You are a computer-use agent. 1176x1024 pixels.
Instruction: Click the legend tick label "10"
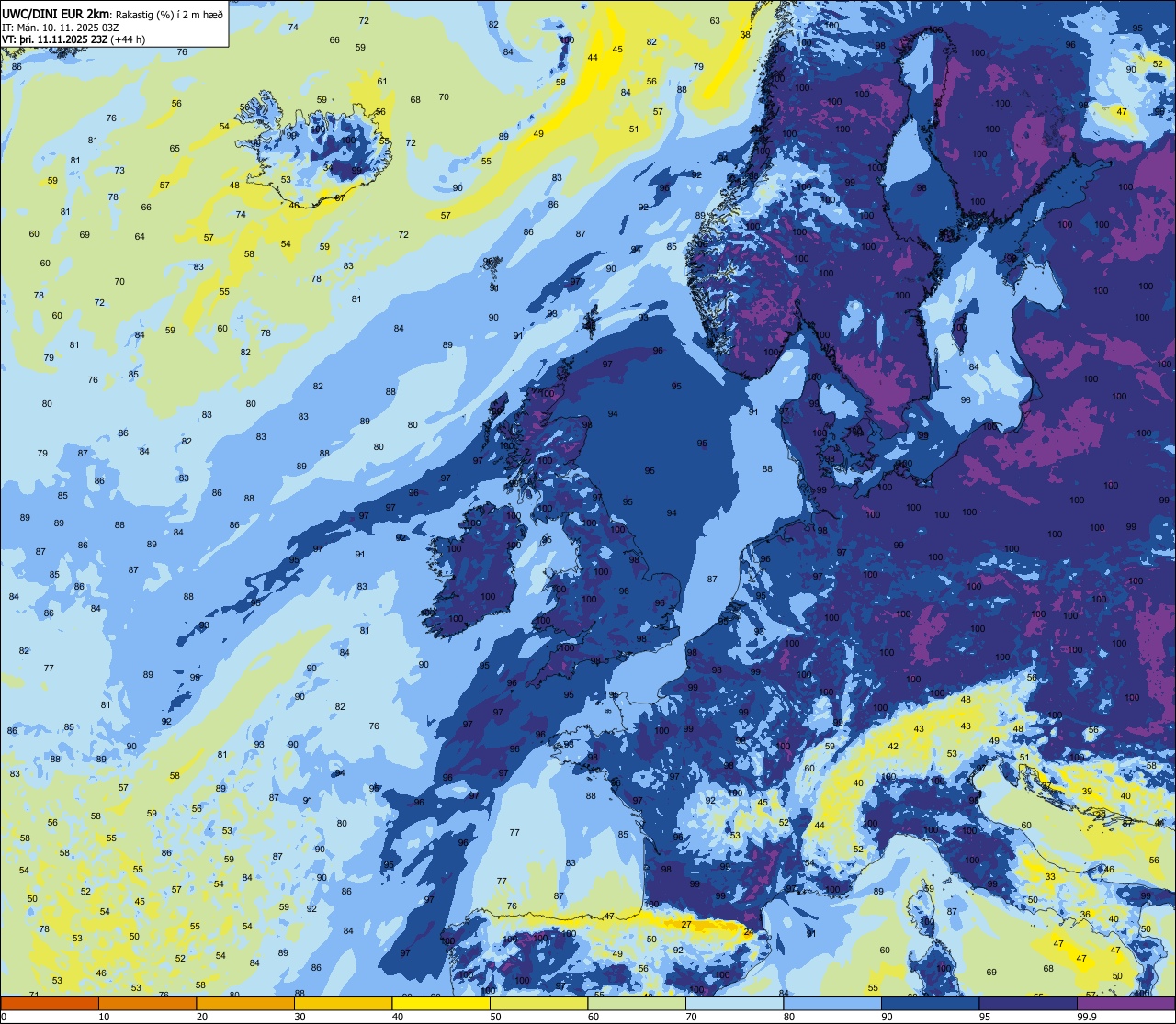tap(104, 1017)
